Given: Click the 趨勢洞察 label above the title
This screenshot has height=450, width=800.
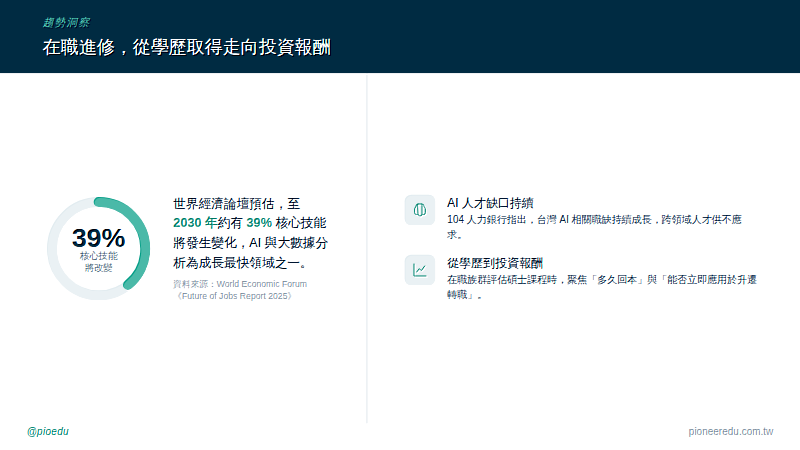Looking at the screenshot, I should point(66,22).
